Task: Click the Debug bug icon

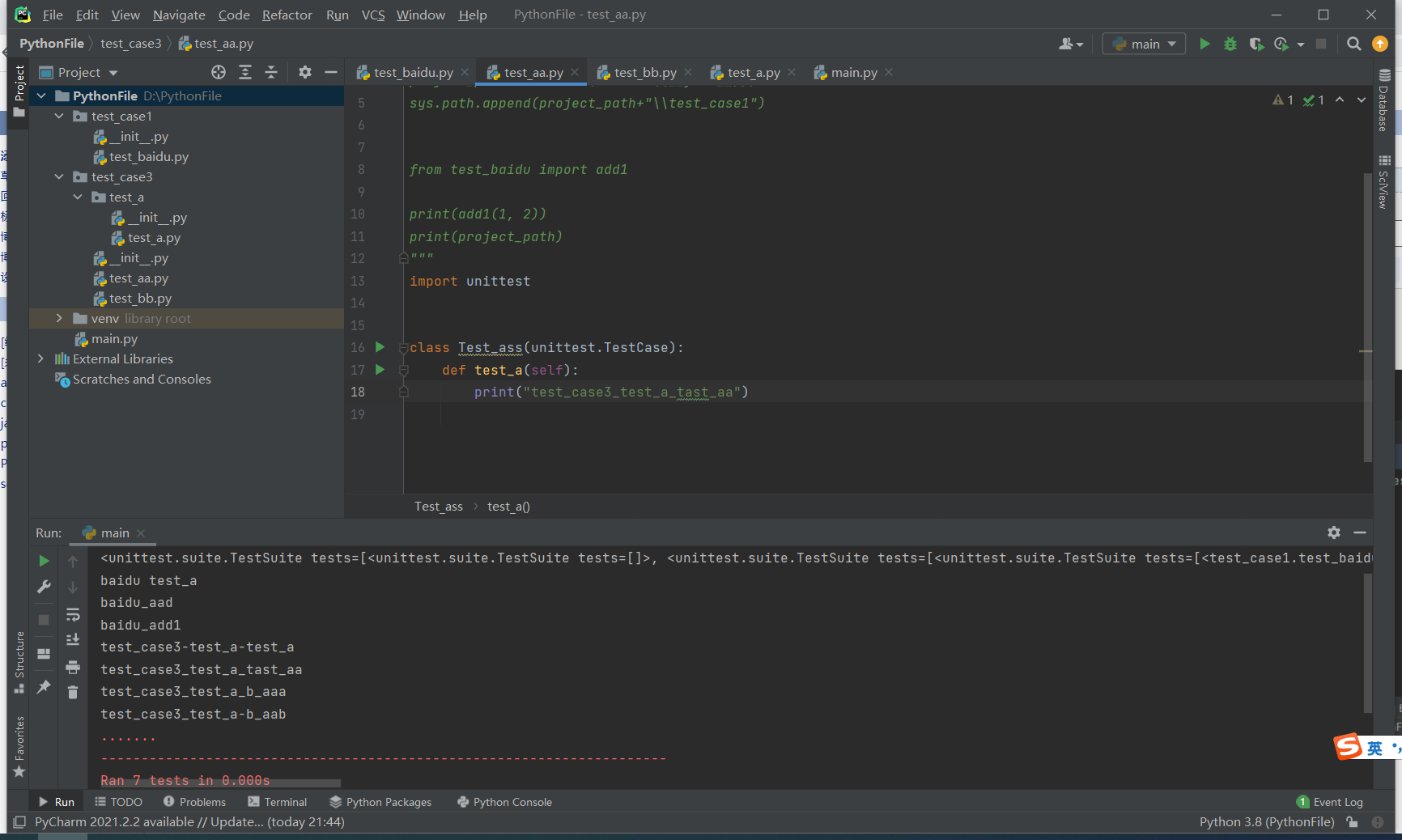Action: (1230, 44)
